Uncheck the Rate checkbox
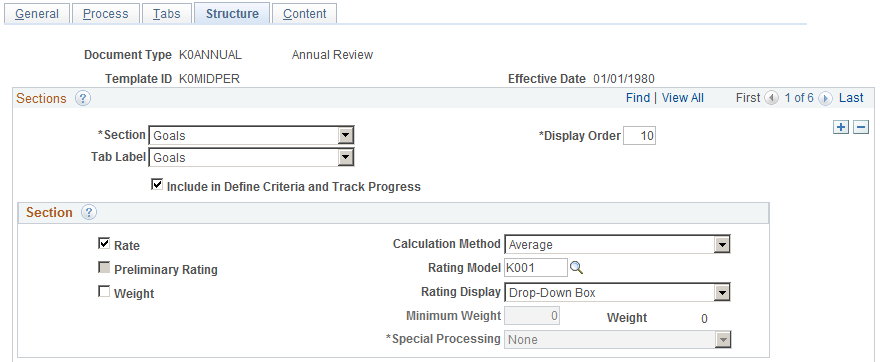 [x=104, y=244]
